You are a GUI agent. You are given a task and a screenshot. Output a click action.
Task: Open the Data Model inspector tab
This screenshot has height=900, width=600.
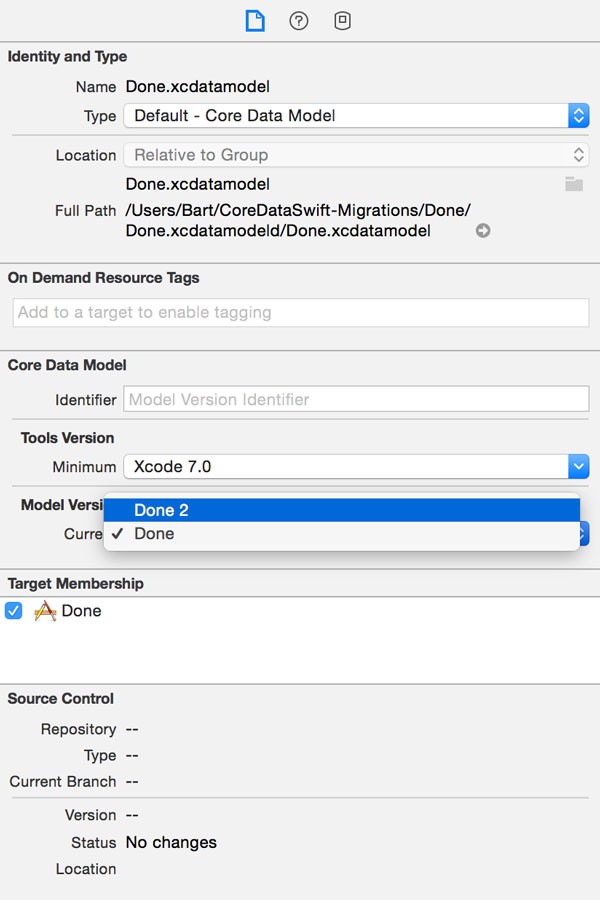pos(342,21)
